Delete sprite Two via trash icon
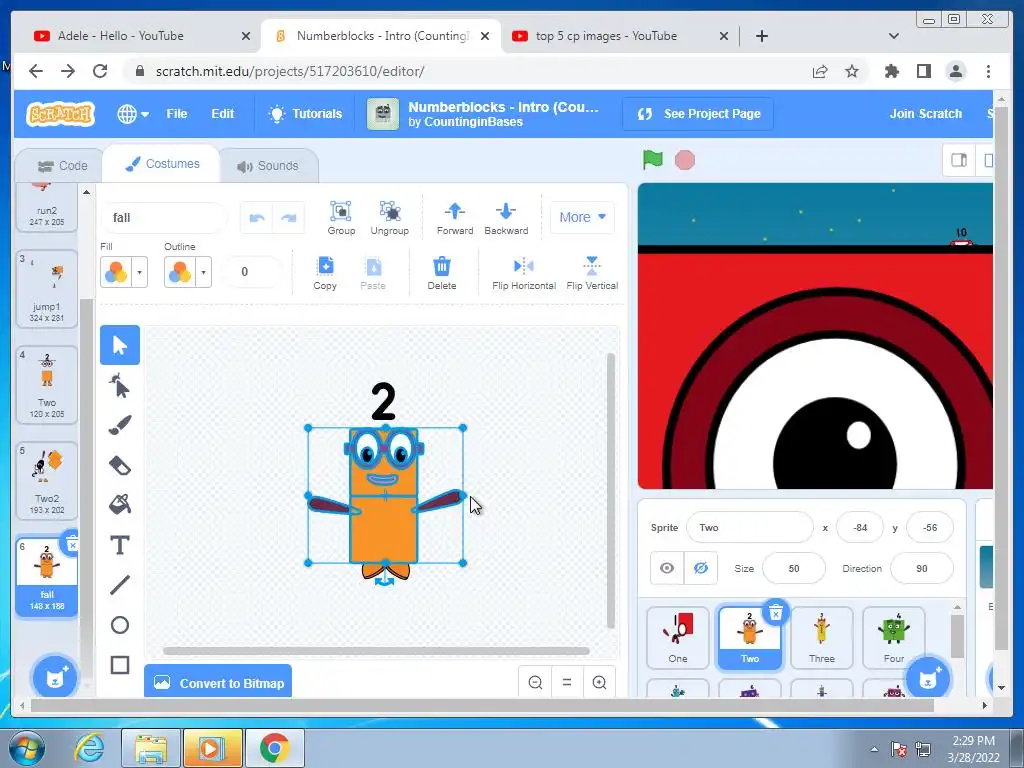The width and height of the screenshot is (1024, 768). point(775,613)
